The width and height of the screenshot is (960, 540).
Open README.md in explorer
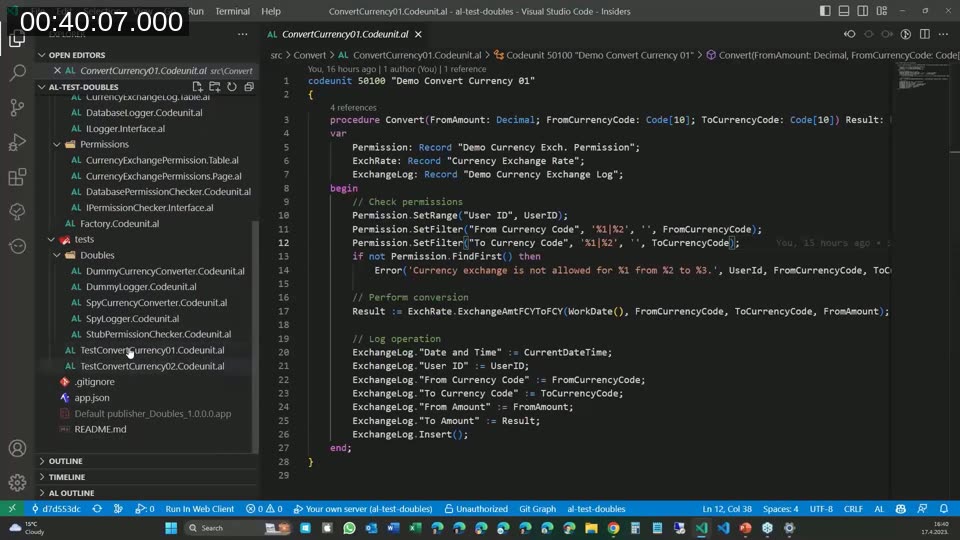click(x=100, y=429)
